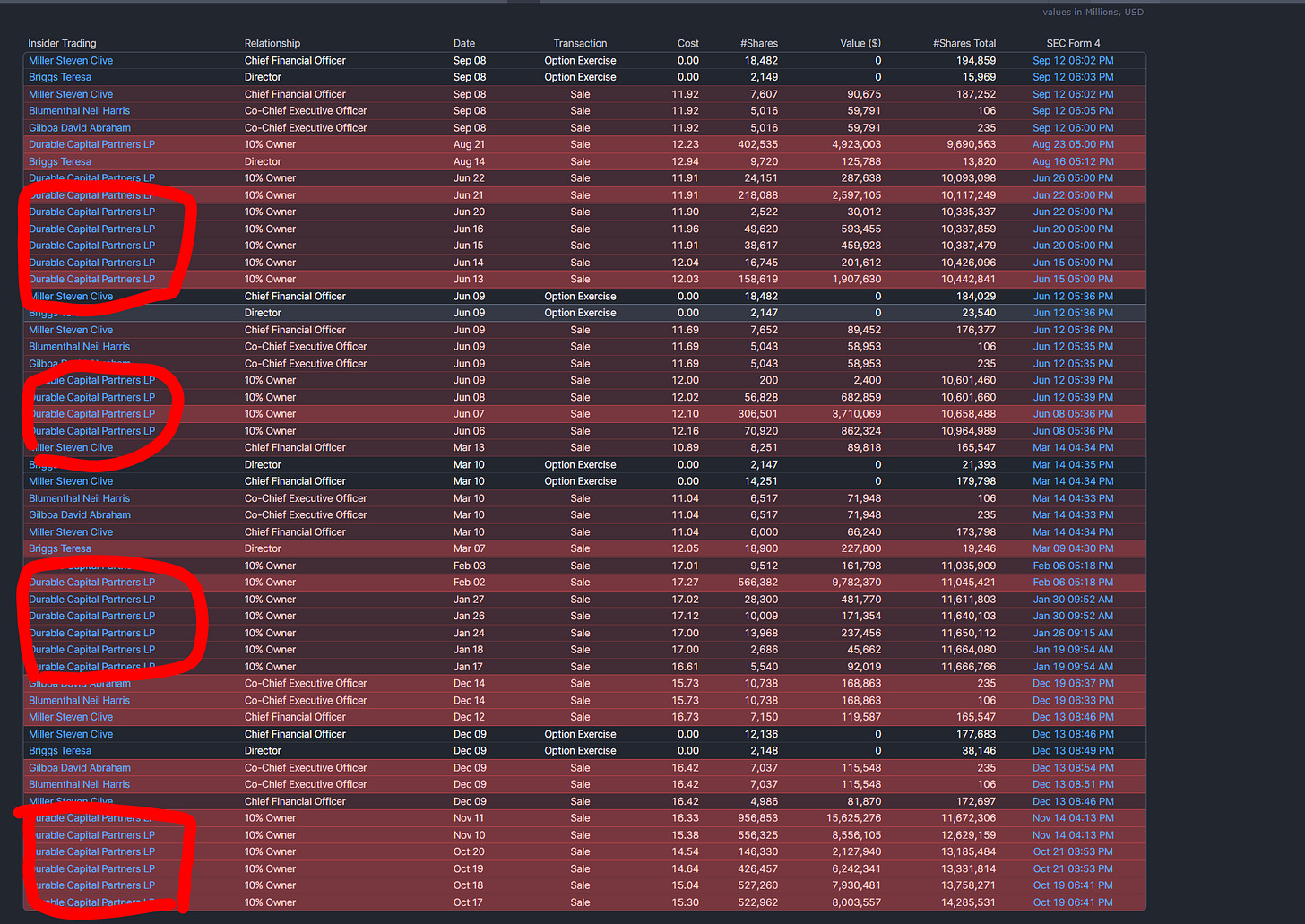Open SEC Form 4 link Sep 12 06:03 PM
1305x924 pixels.
[x=1073, y=77]
